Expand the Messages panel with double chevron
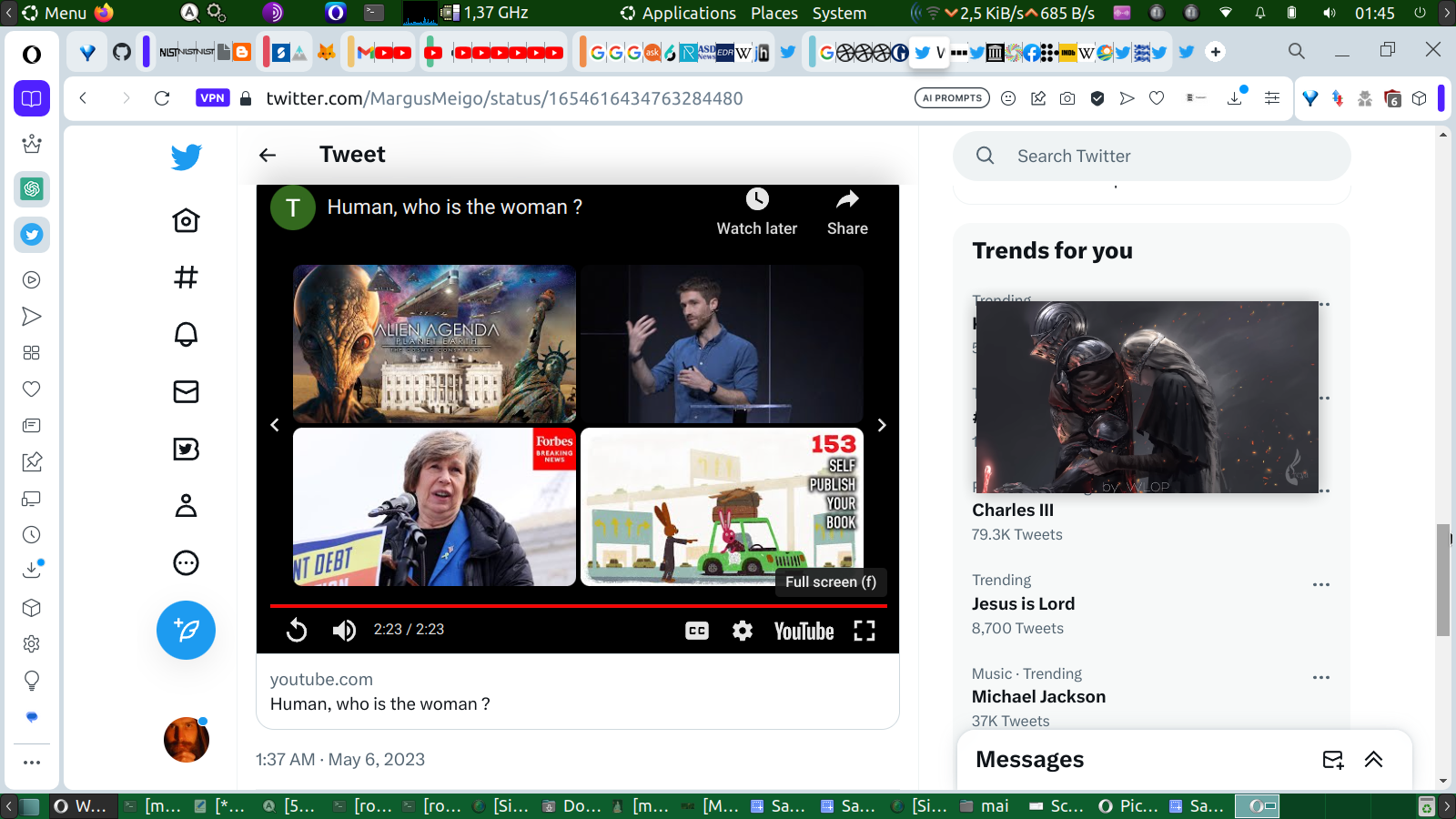The image size is (1456, 819). (1373, 760)
